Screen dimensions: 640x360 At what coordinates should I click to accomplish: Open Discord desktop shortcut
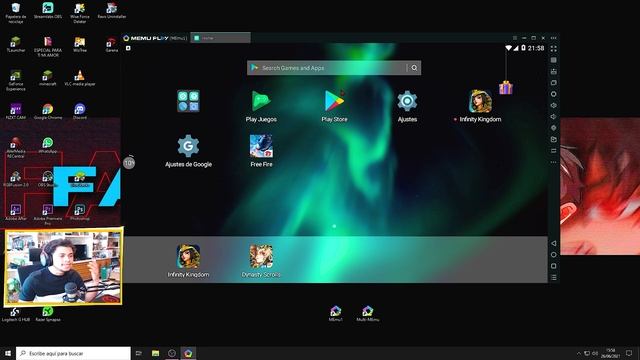point(80,111)
